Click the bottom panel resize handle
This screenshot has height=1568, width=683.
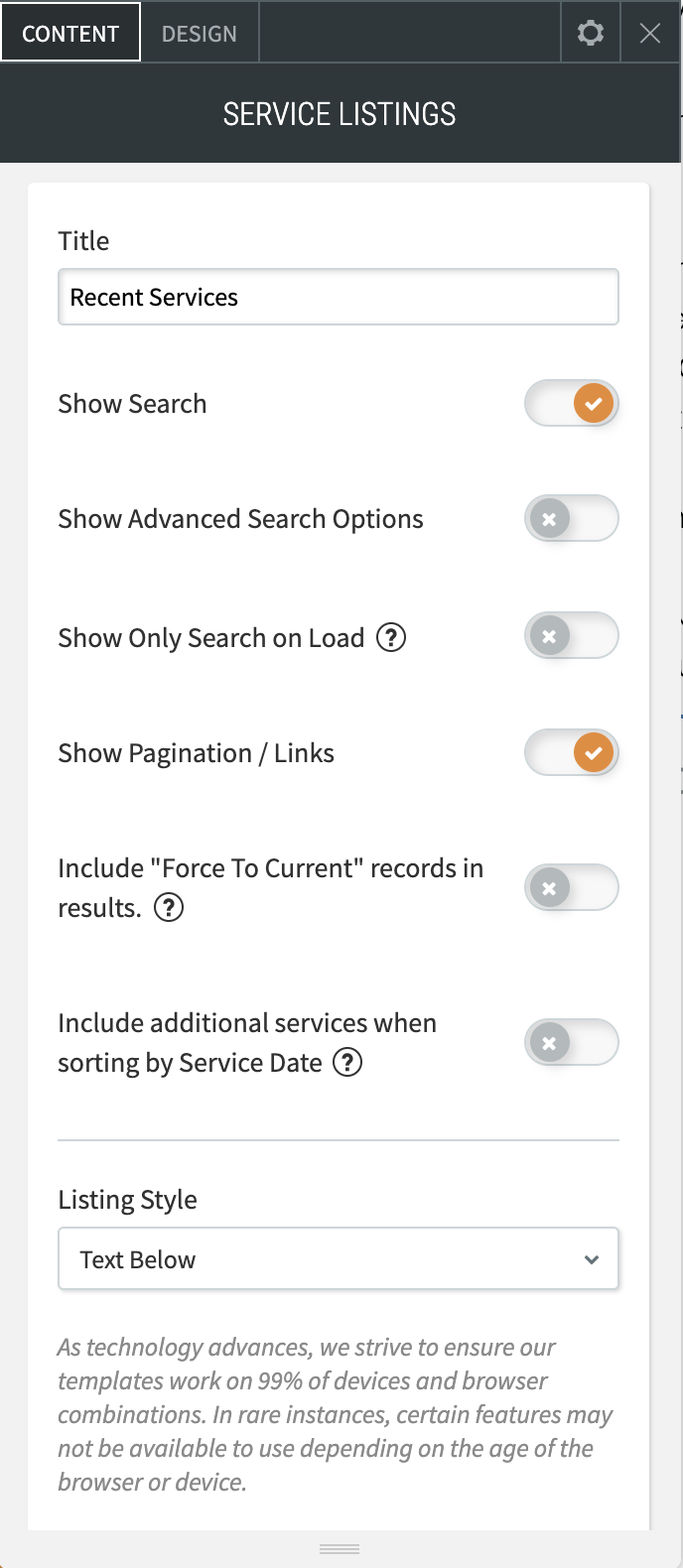point(340,1549)
